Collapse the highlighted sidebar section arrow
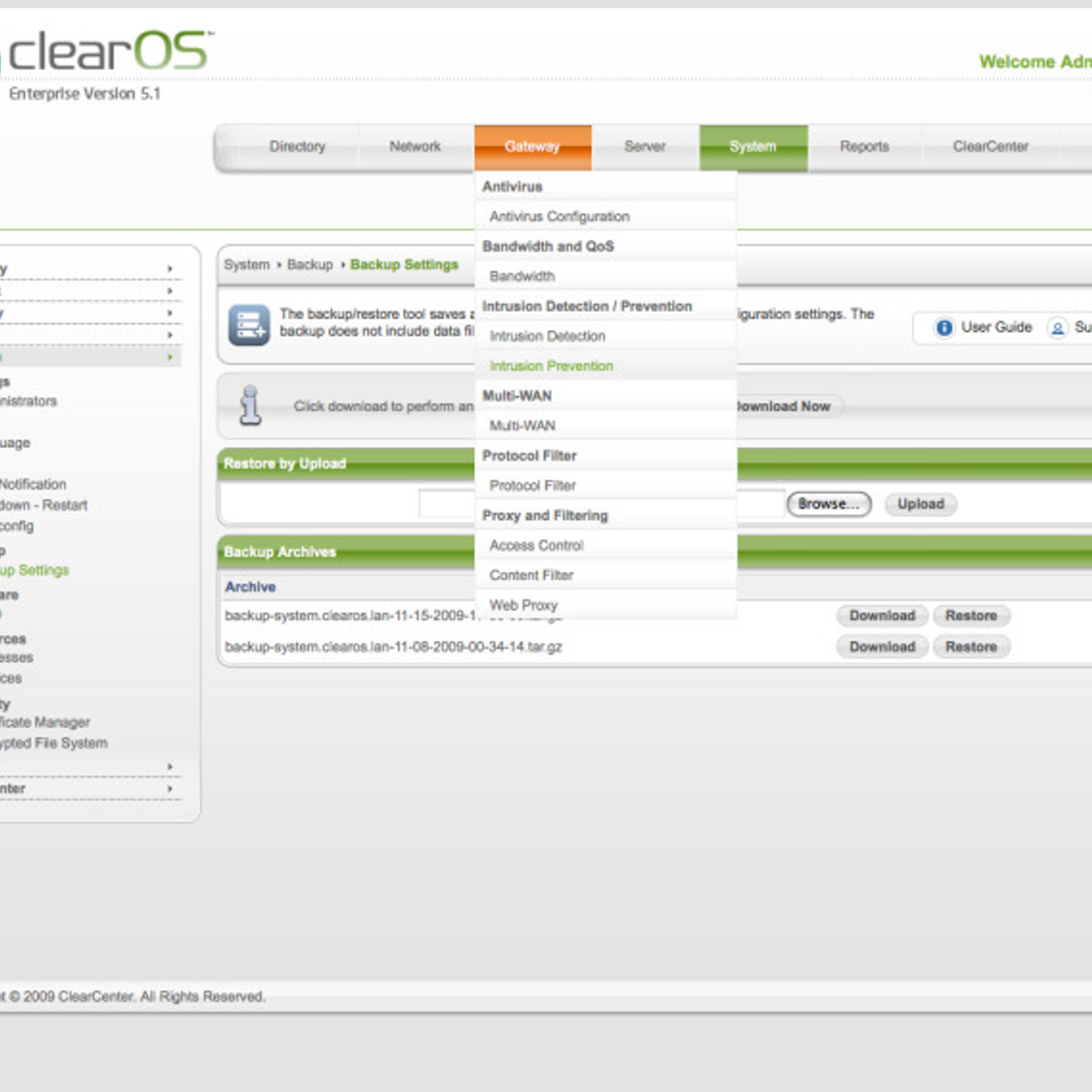This screenshot has width=1092, height=1092. (170, 357)
